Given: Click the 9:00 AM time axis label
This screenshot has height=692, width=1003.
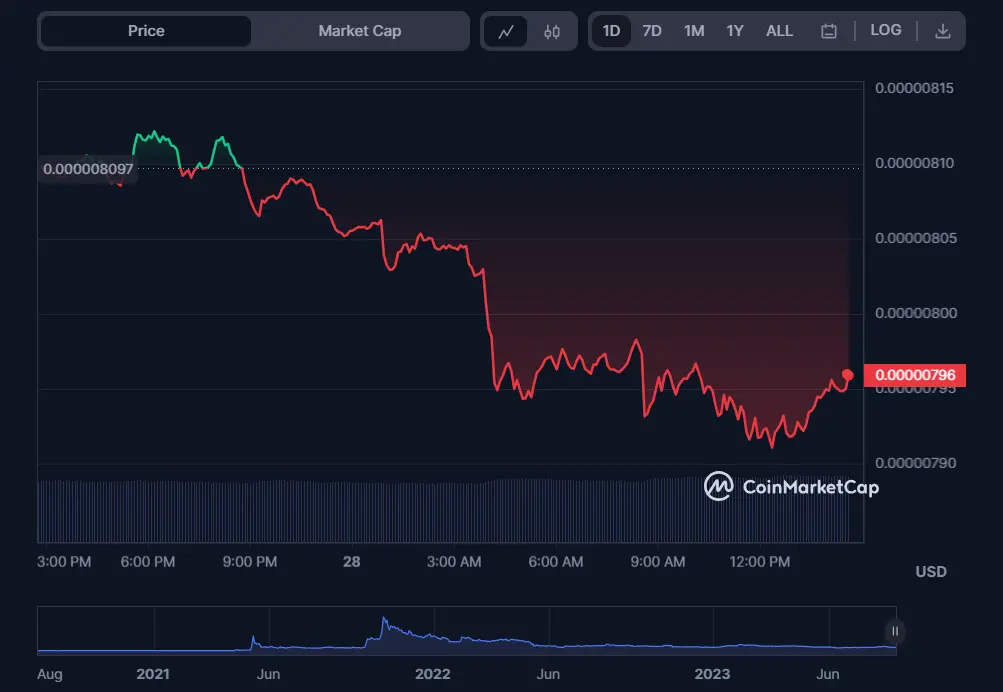Looking at the screenshot, I should click(658, 562).
